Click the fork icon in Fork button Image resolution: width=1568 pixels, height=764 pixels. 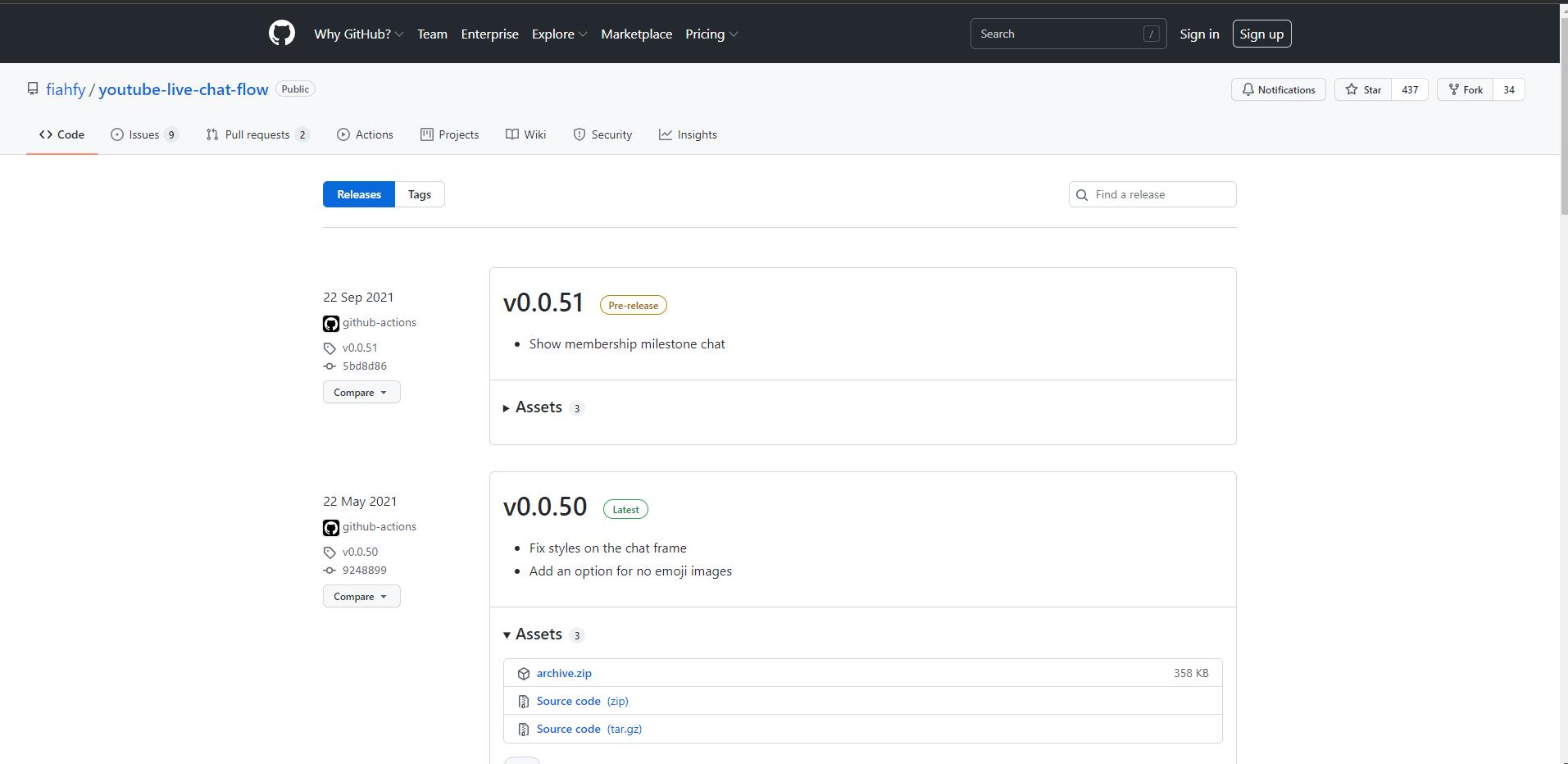[1453, 89]
